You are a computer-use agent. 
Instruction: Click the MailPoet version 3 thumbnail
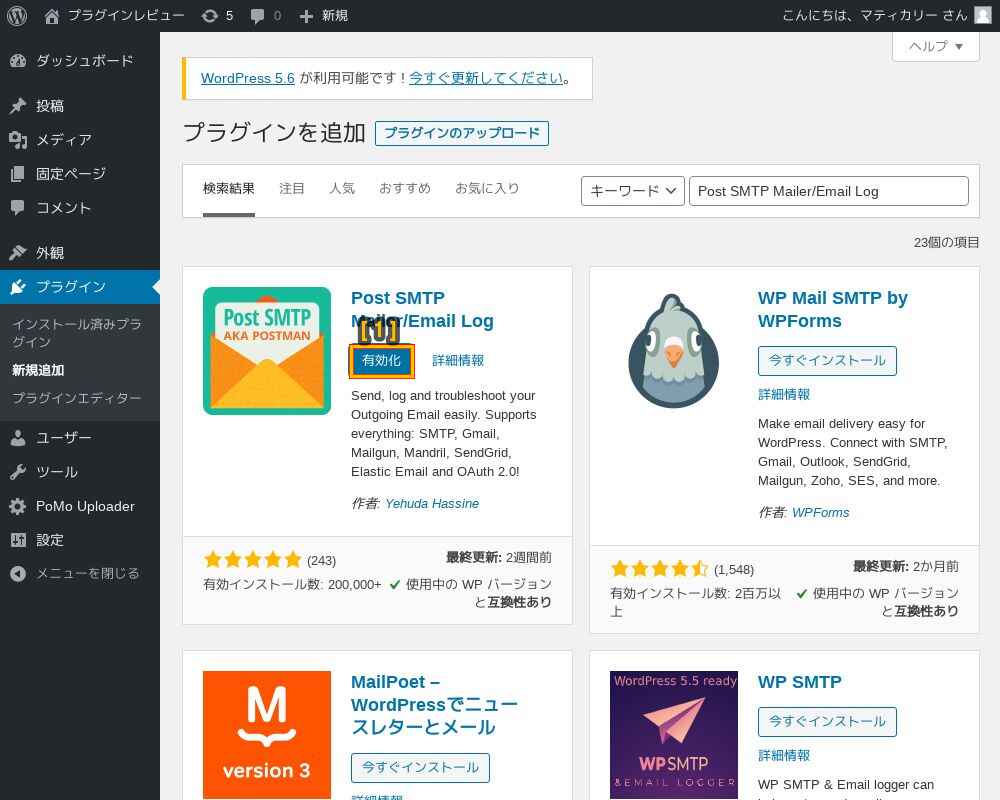pyautogui.click(x=267, y=735)
